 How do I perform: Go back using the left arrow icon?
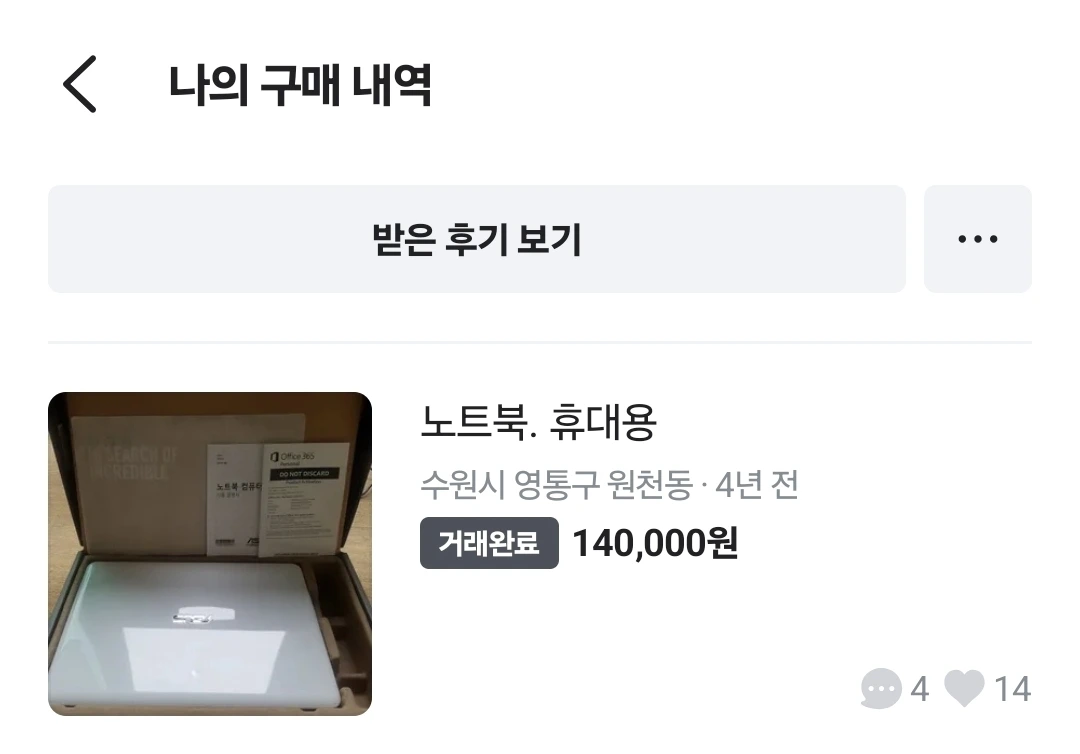coord(80,84)
